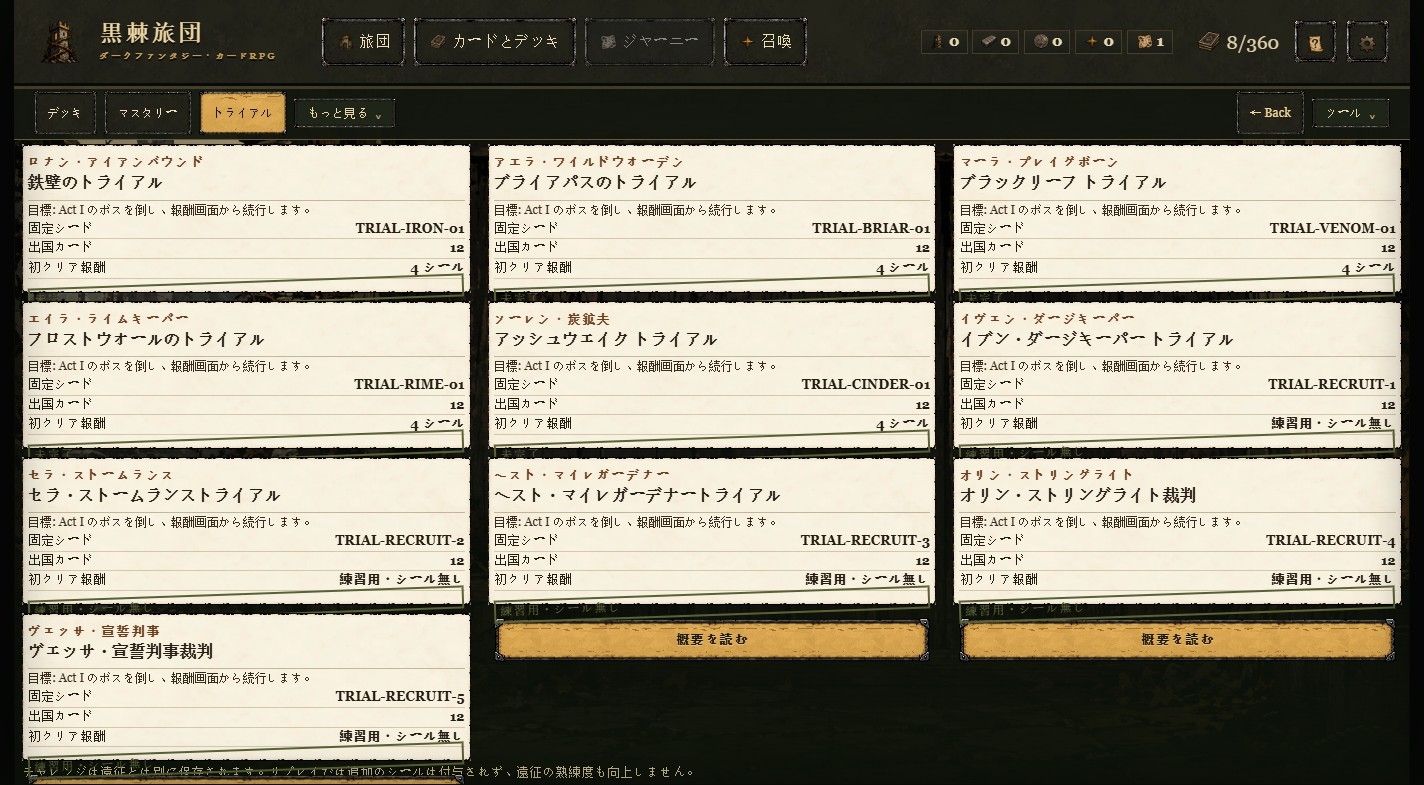The width and height of the screenshot is (1424, 785).
Task: Click the card collection 8/360 counter
Action: tap(1239, 42)
